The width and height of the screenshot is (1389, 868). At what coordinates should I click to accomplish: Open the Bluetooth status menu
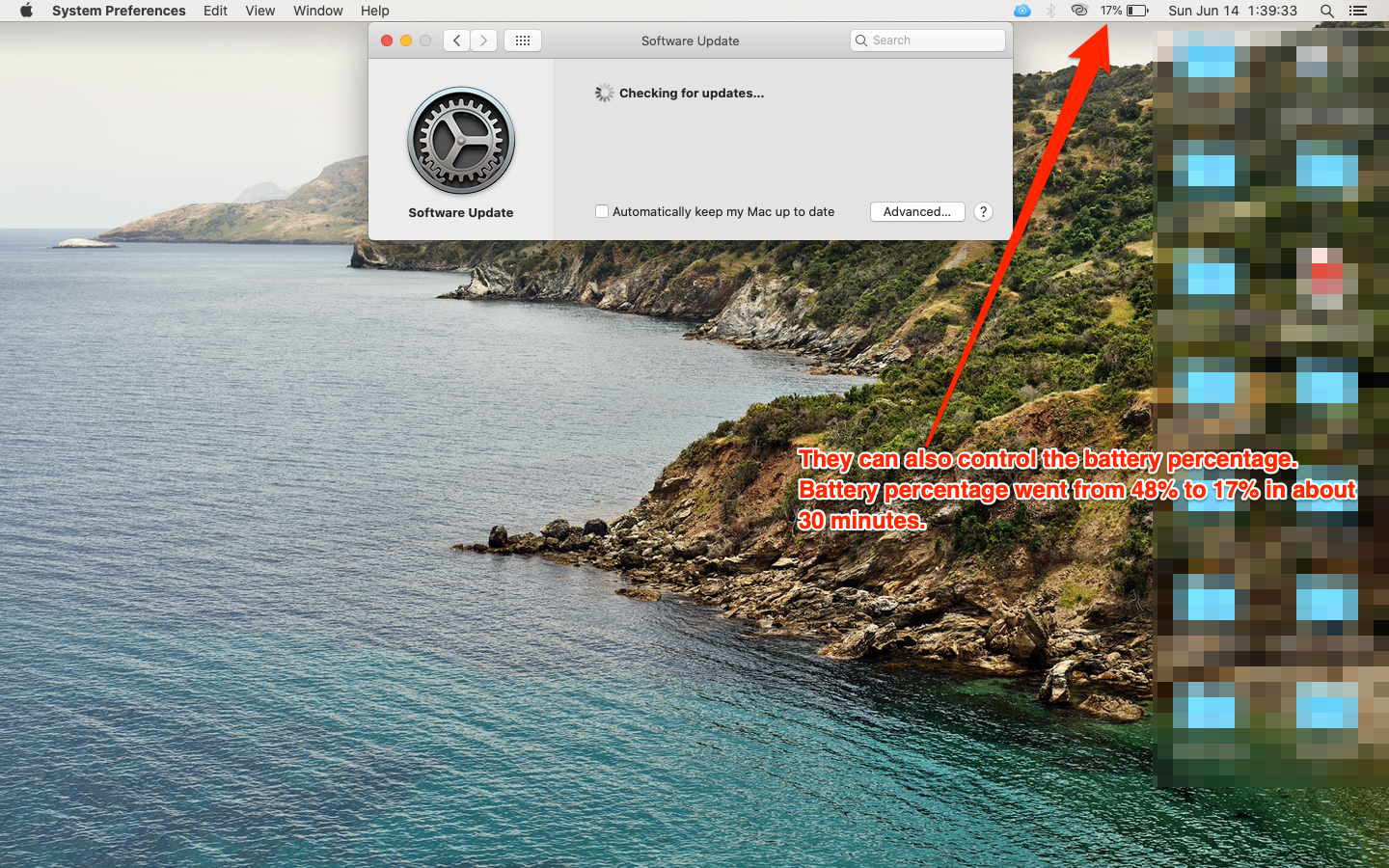pos(1051,11)
